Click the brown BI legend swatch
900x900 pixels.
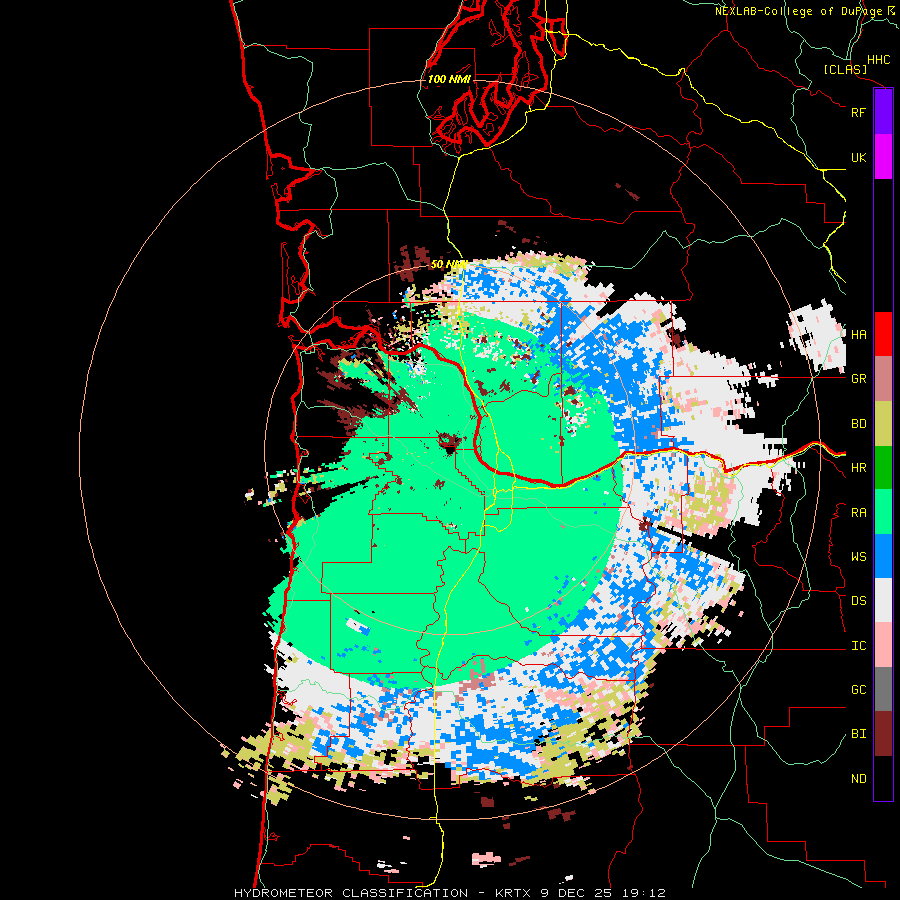883,734
